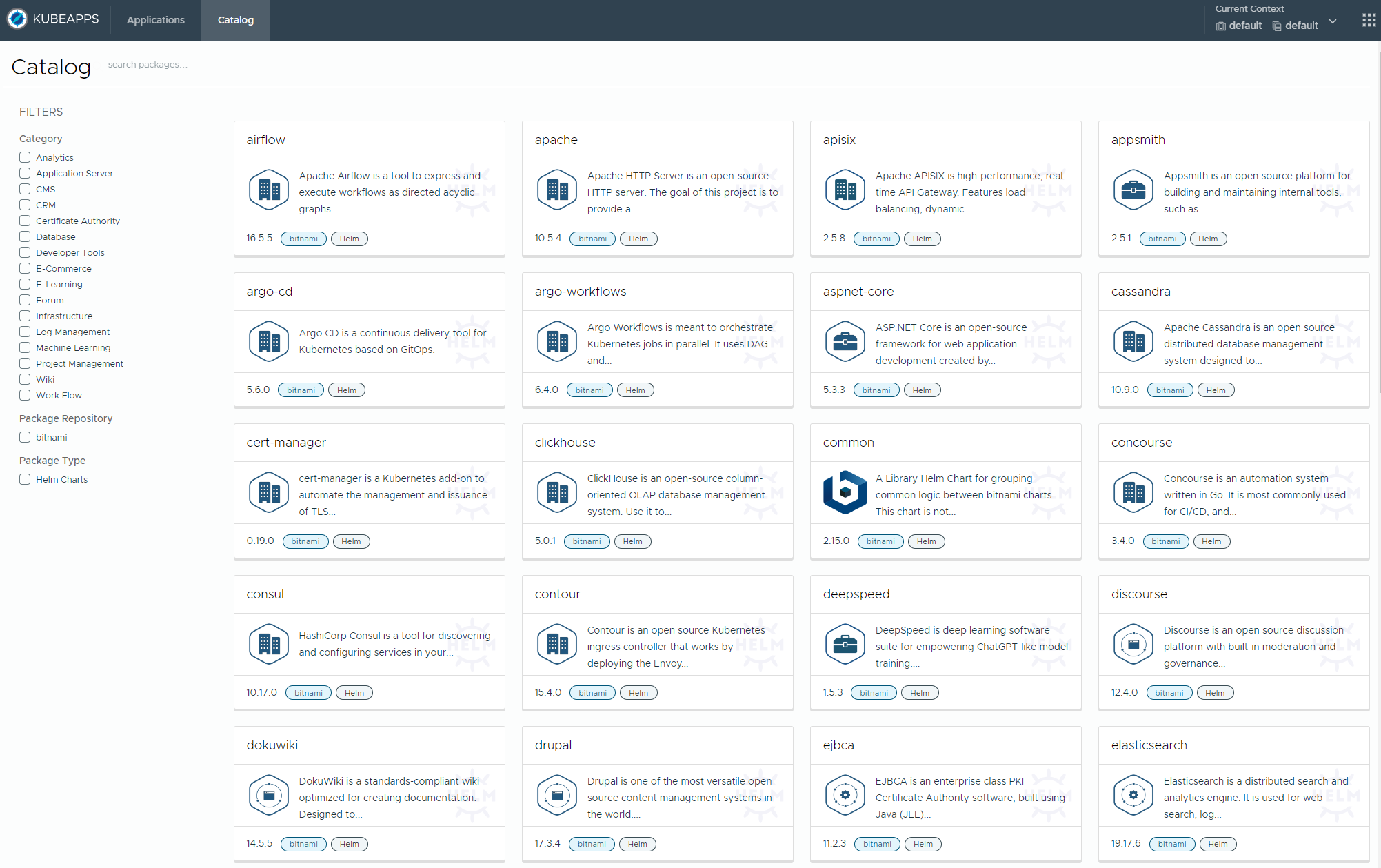Select the Catalog tab
The width and height of the screenshot is (1381, 868).
(x=236, y=20)
